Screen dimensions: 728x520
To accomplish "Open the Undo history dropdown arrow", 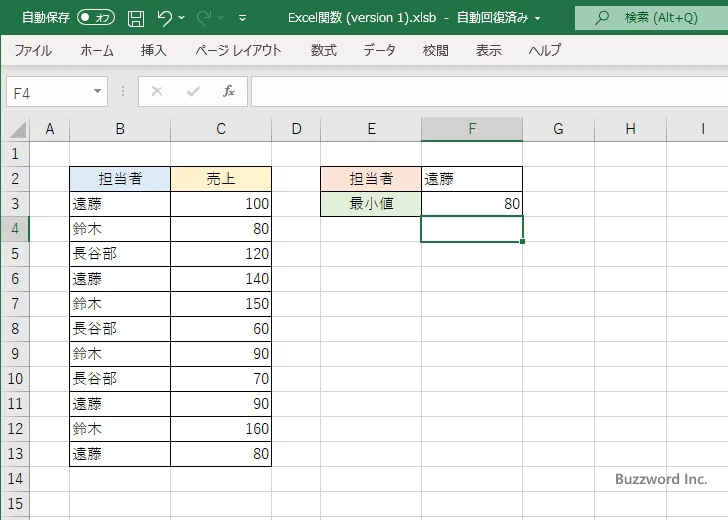I will tap(182, 18).
